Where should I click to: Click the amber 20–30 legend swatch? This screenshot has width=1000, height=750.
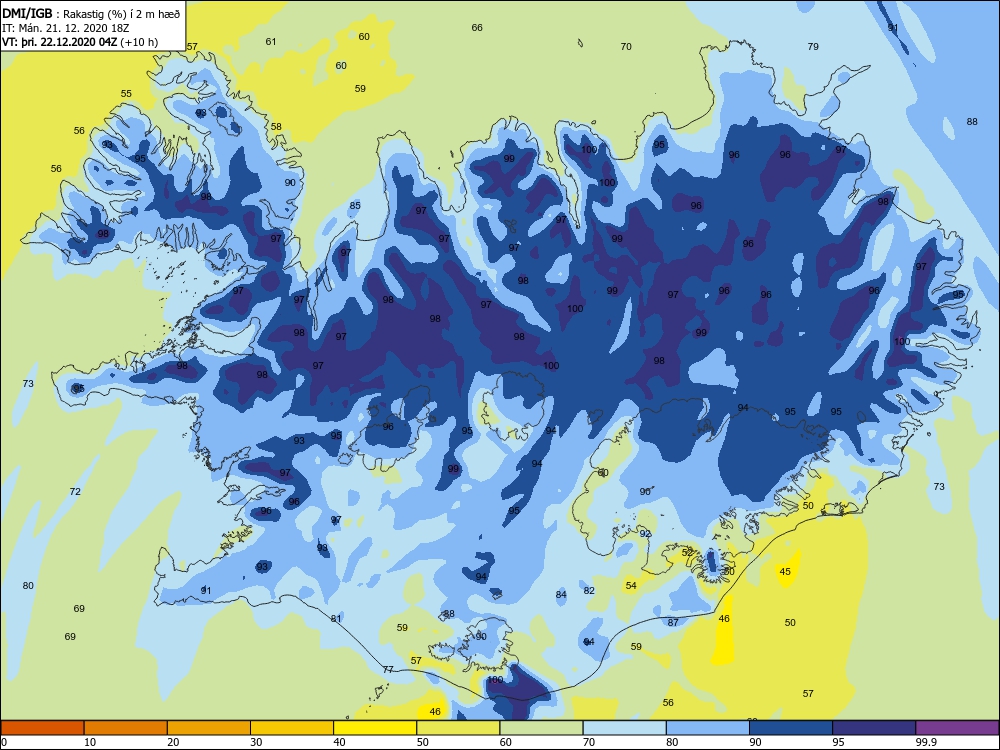point(209,728)
